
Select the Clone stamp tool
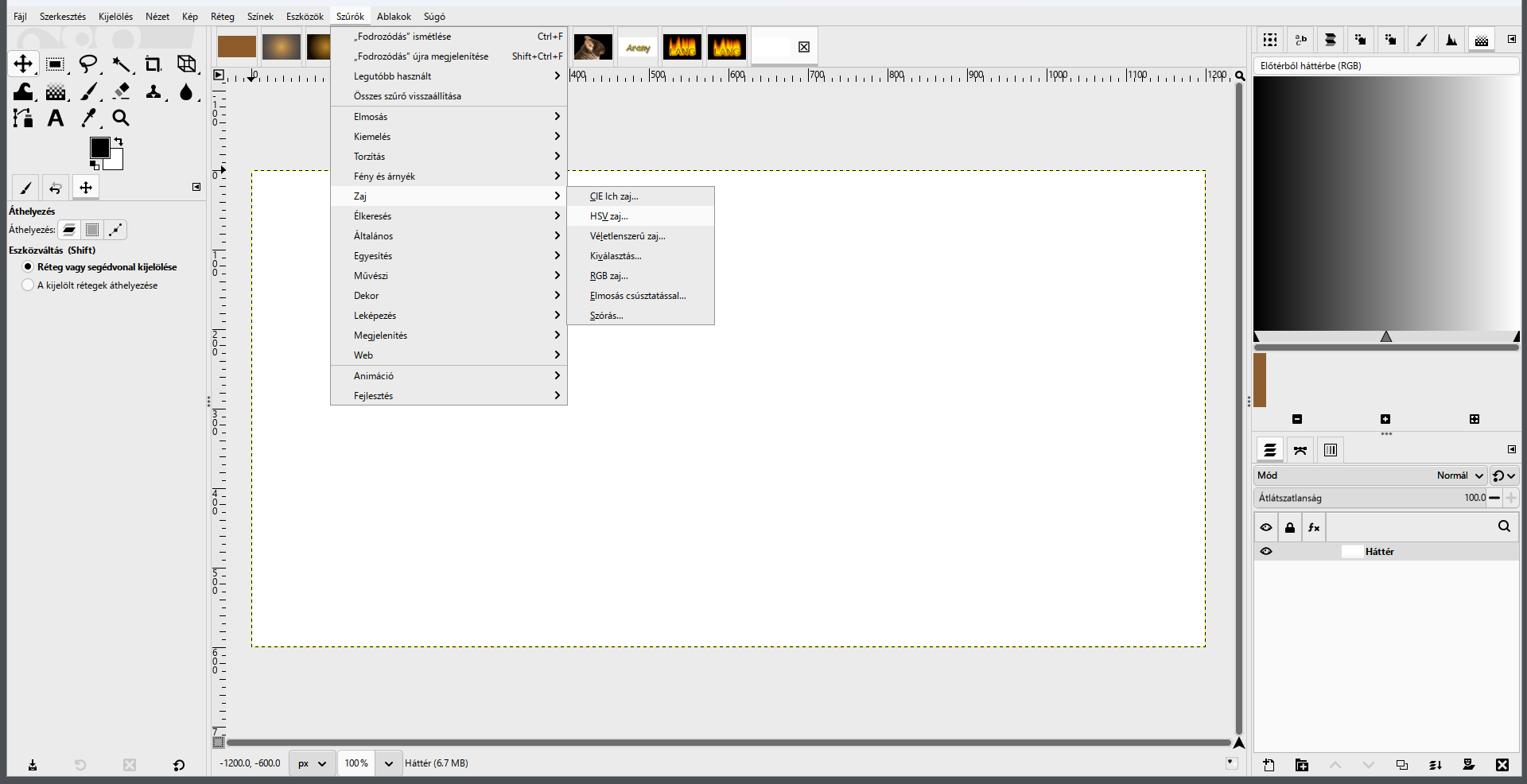(x=153, y=91)
